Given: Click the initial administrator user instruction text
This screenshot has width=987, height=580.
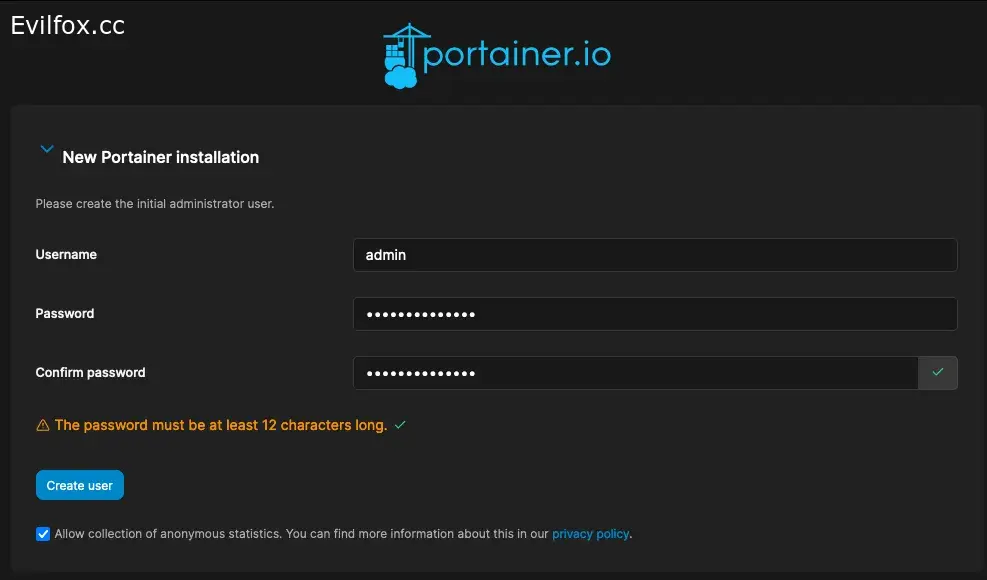Looking at the screenshot, I should coord(154,203).
